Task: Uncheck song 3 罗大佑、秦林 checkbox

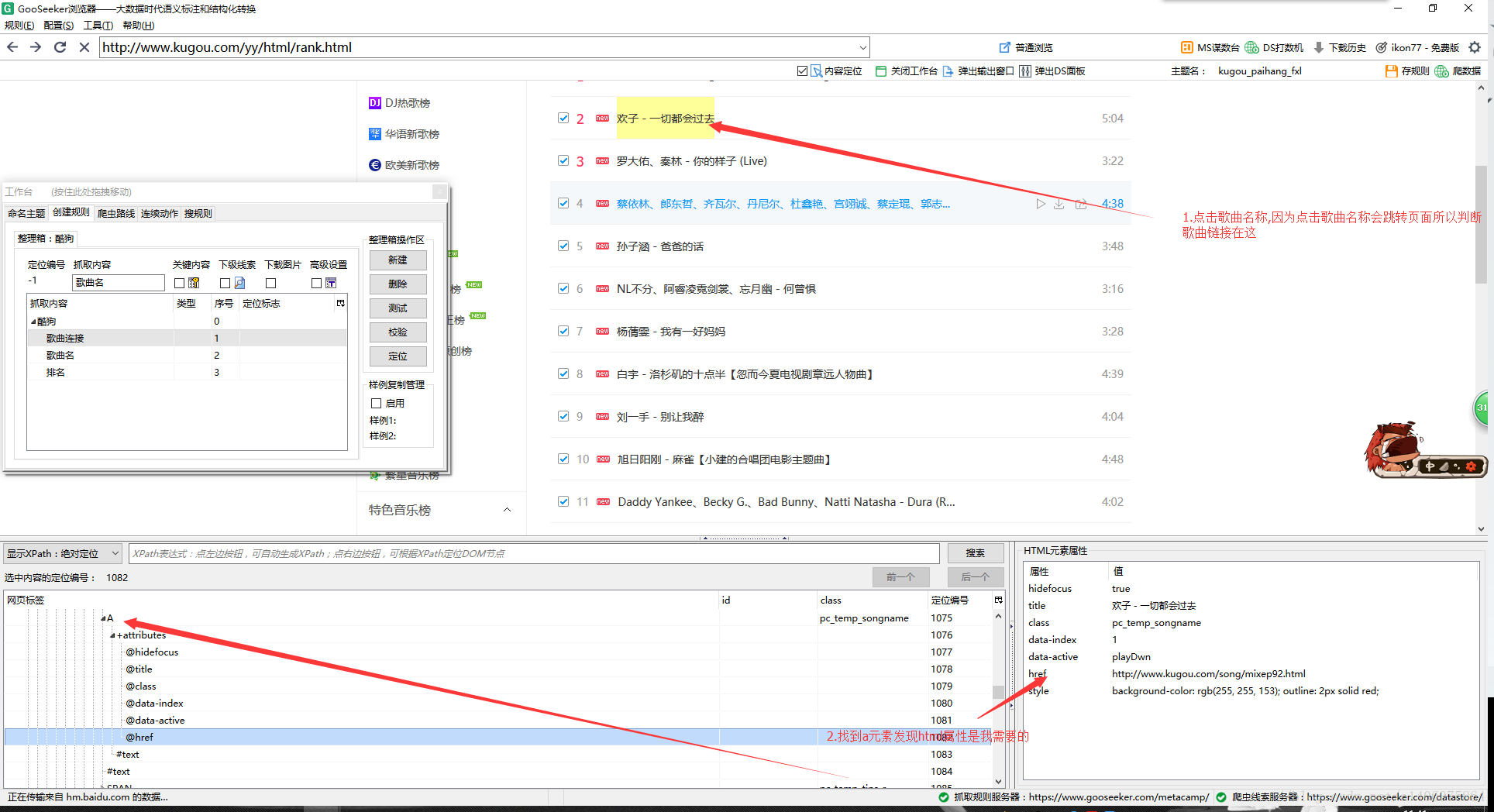Action: [x=563, y=160]
